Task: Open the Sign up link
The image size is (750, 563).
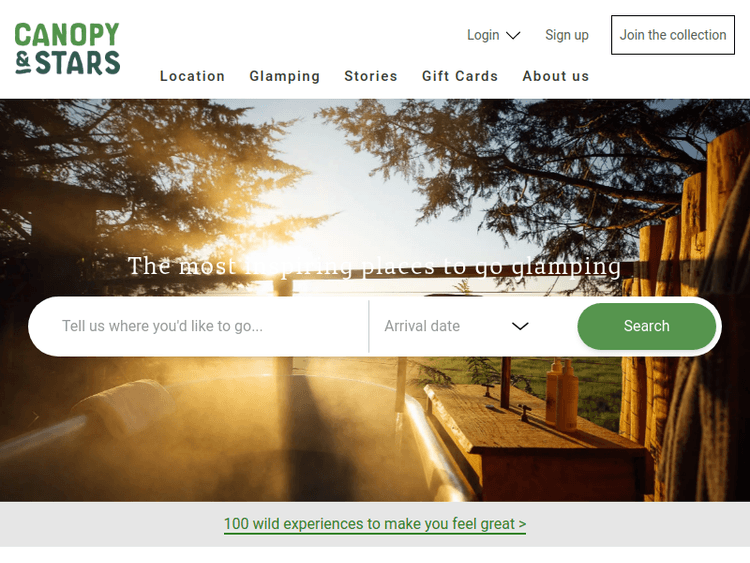Action: [x=567, y=35]
